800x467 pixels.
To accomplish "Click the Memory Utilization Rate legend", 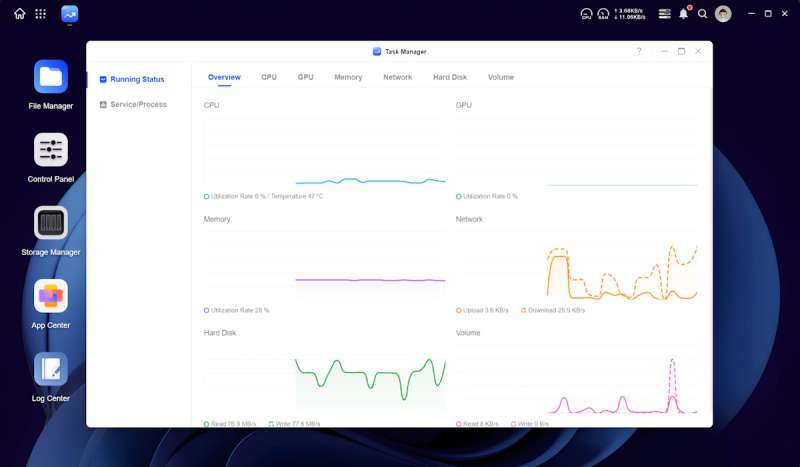I will (236, 310).
